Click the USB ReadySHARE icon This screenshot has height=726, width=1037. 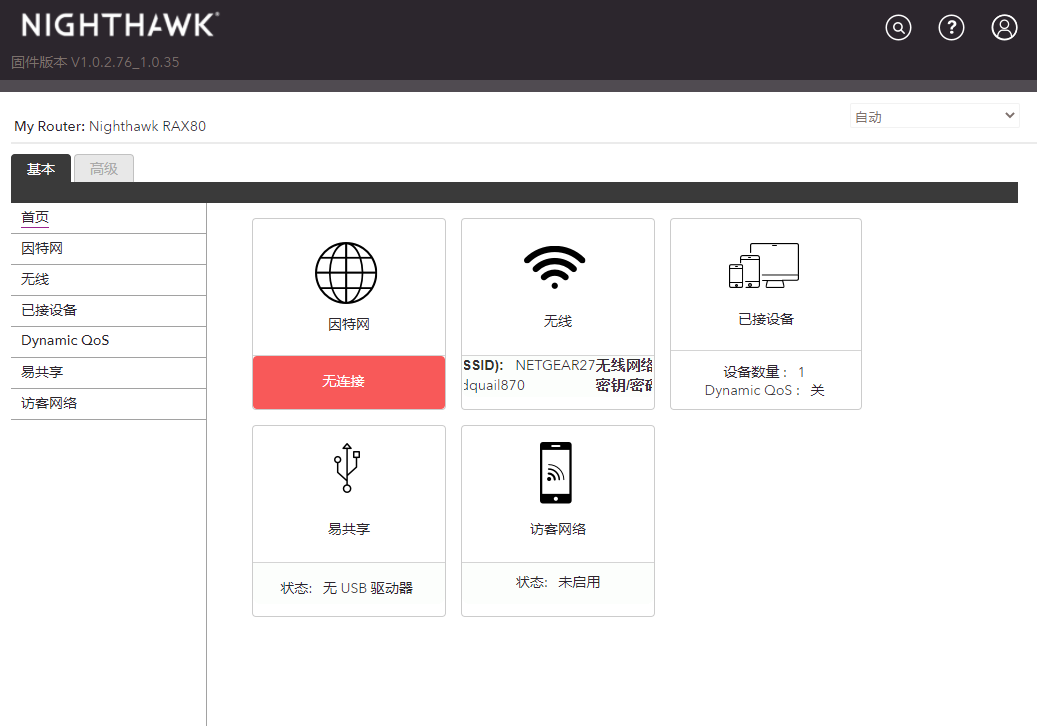coord(347,467)
